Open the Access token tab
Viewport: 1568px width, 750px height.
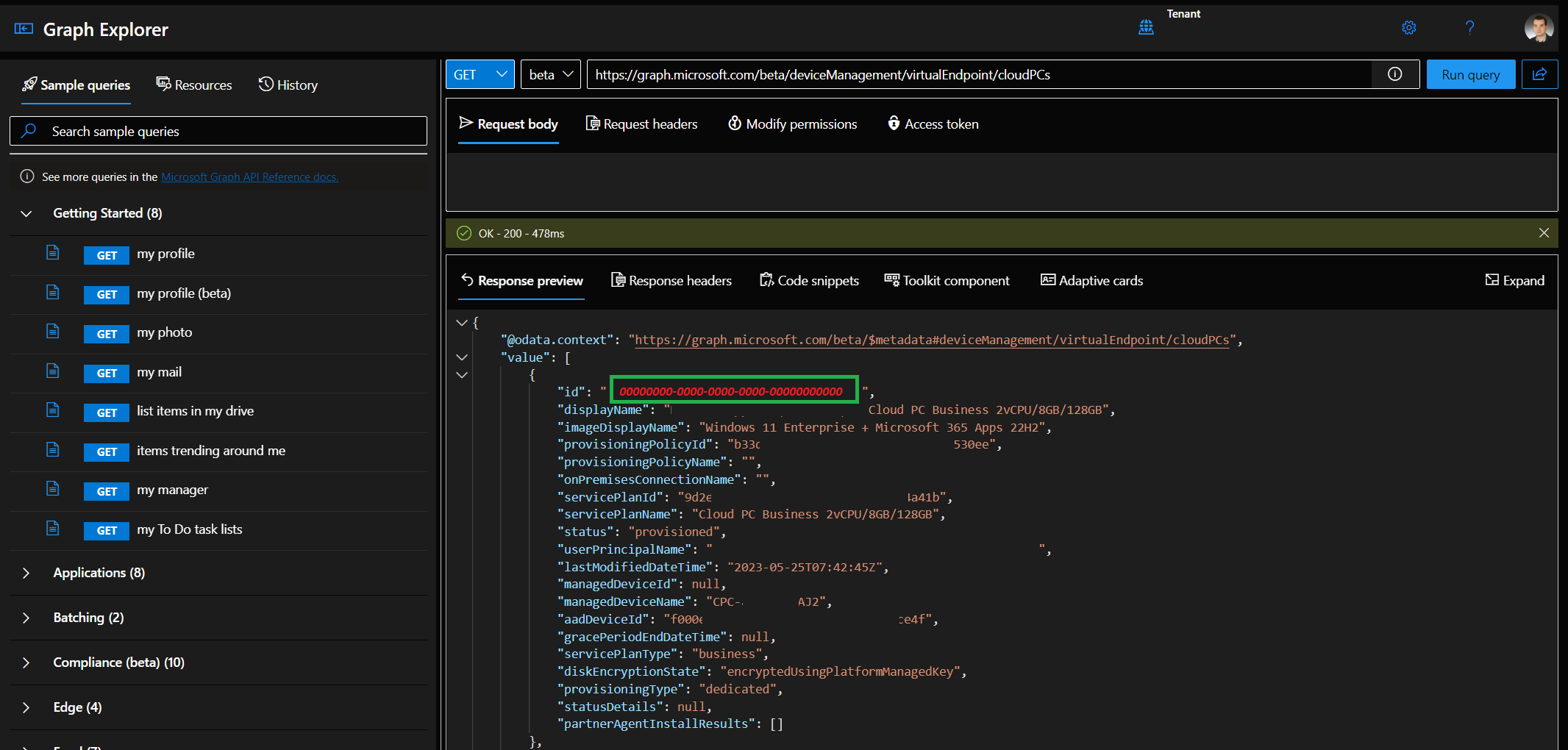pos(933,124)
